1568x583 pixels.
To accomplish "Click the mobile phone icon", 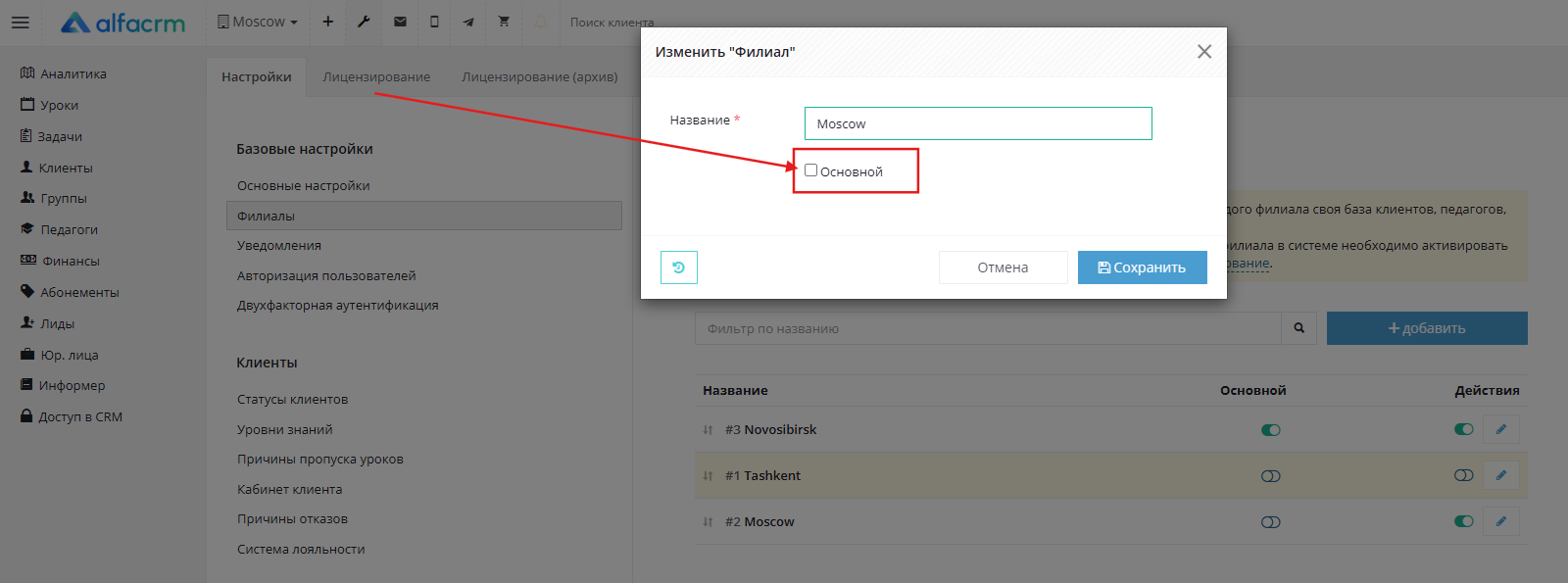I will (x=434, y=22).
